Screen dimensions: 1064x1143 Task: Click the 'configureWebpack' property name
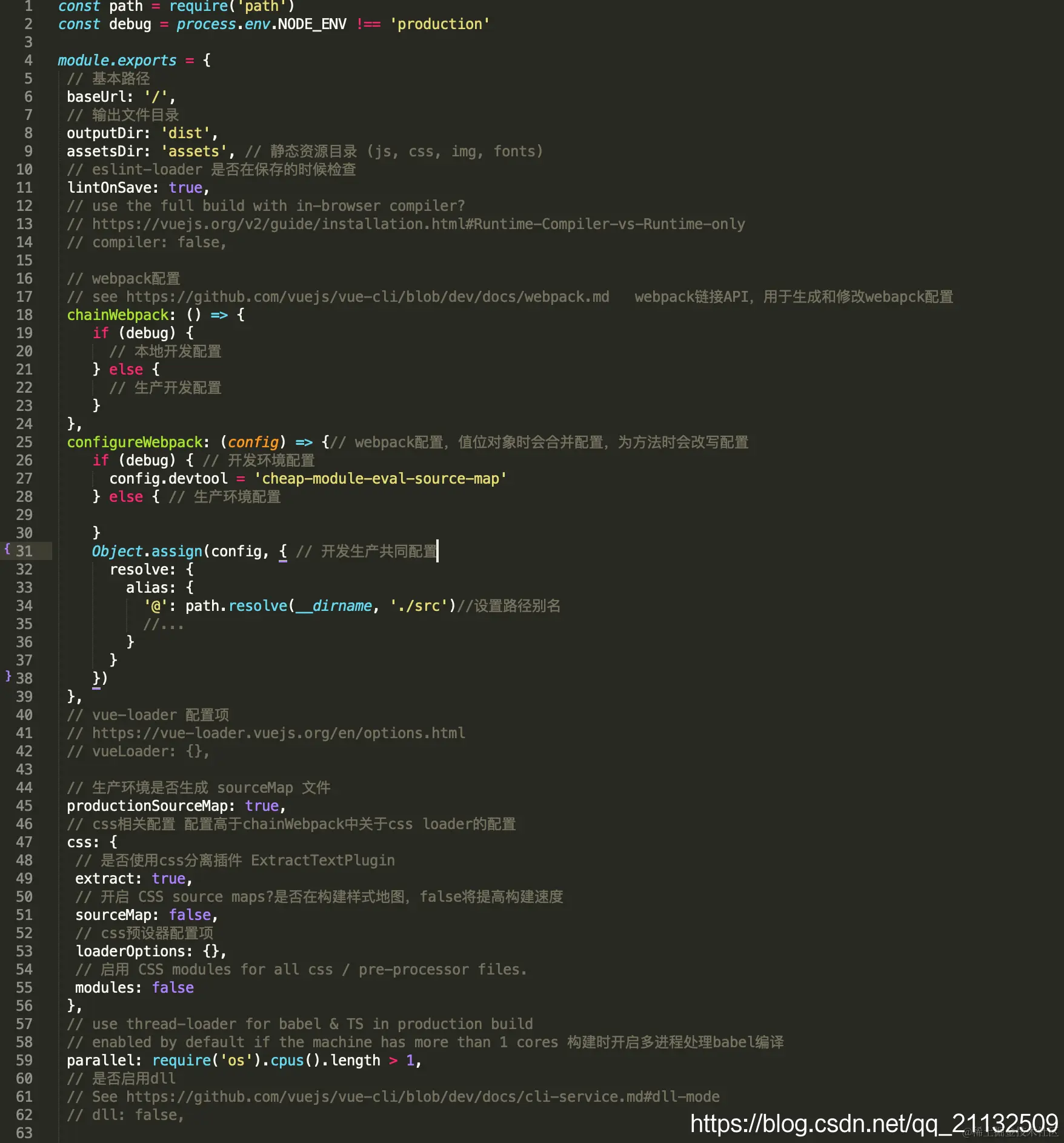tap(135, 442)
